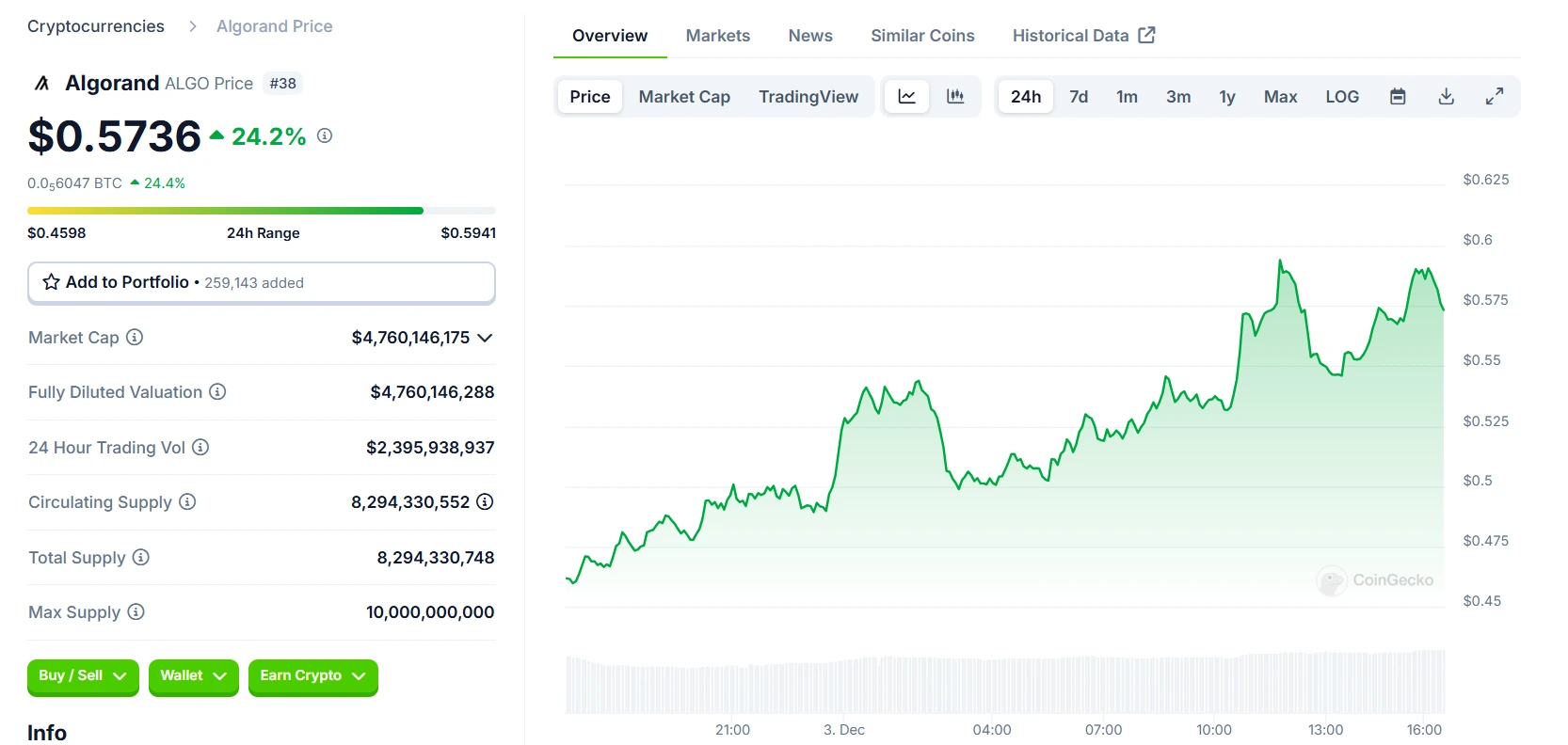Click the 24h high $0.5941
Image resolution: width=1568 pixels, height=745 pixels.
click(x=468, y=232)
